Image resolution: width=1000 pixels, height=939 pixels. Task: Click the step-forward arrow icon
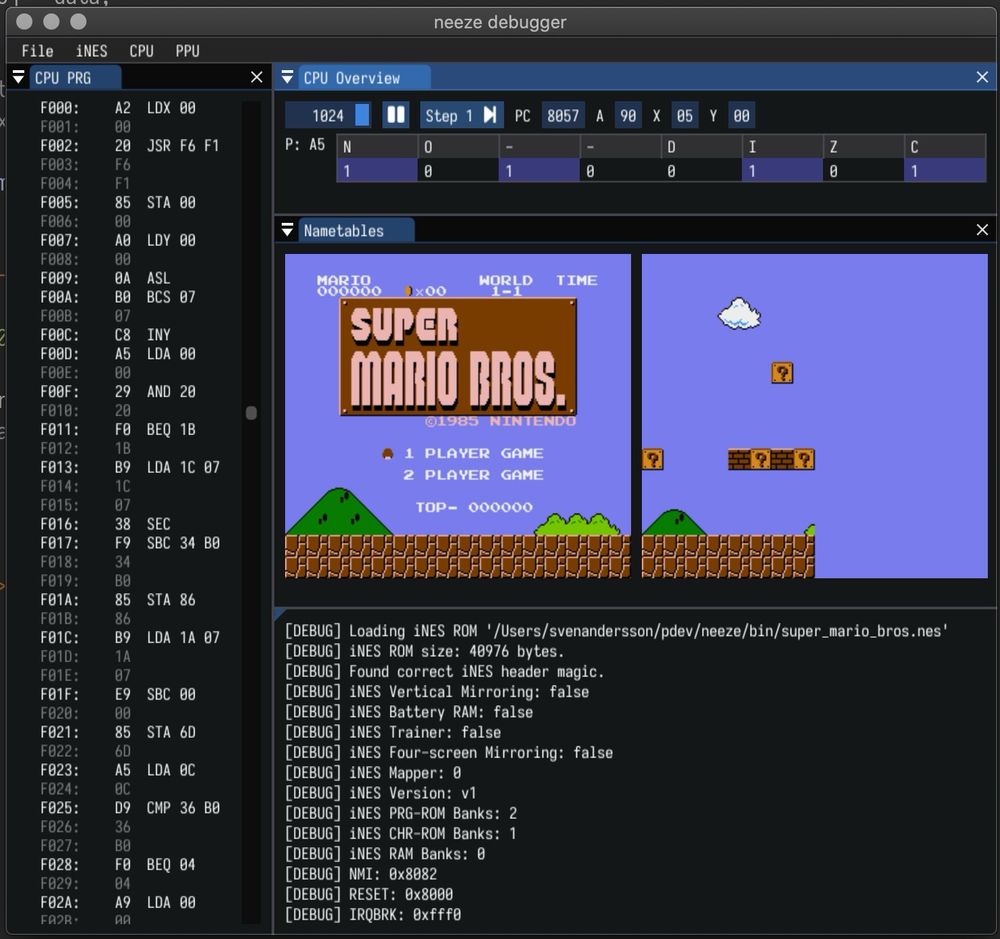pos(490,115)
